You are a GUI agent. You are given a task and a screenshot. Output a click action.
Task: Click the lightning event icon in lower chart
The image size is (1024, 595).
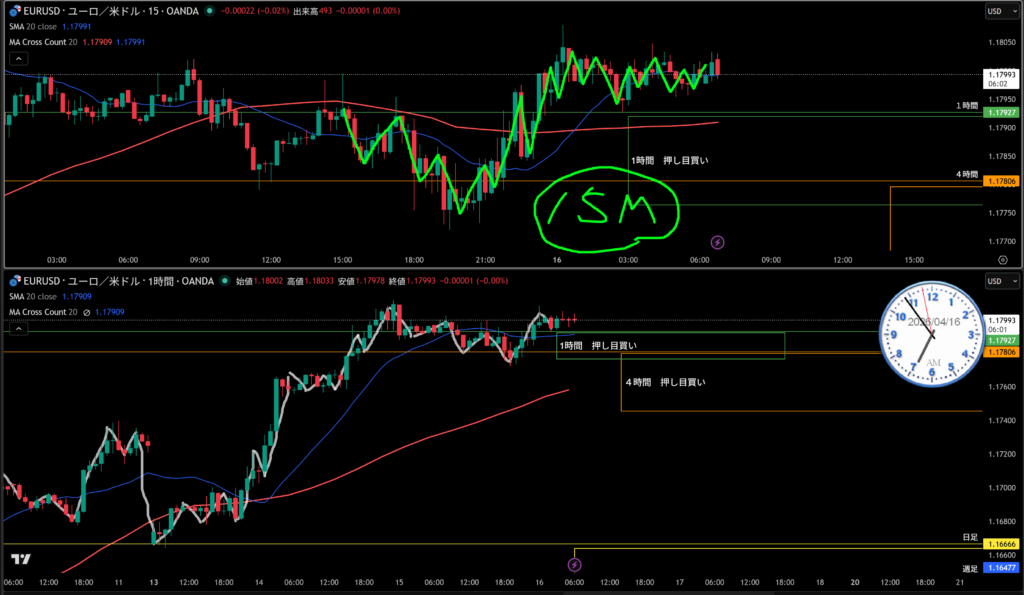[x=575, y=565]
